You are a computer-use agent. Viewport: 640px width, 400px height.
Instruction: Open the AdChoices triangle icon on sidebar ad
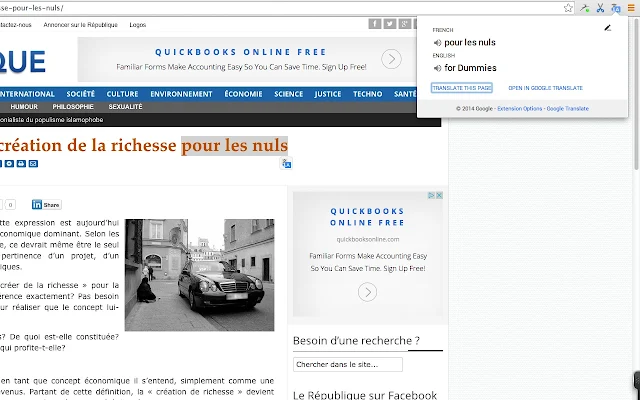click(431, 196)
